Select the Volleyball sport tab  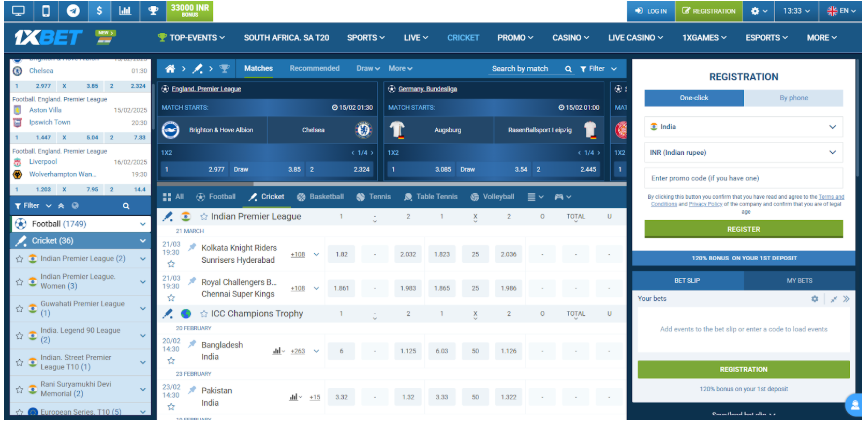(x=492, y=196)
